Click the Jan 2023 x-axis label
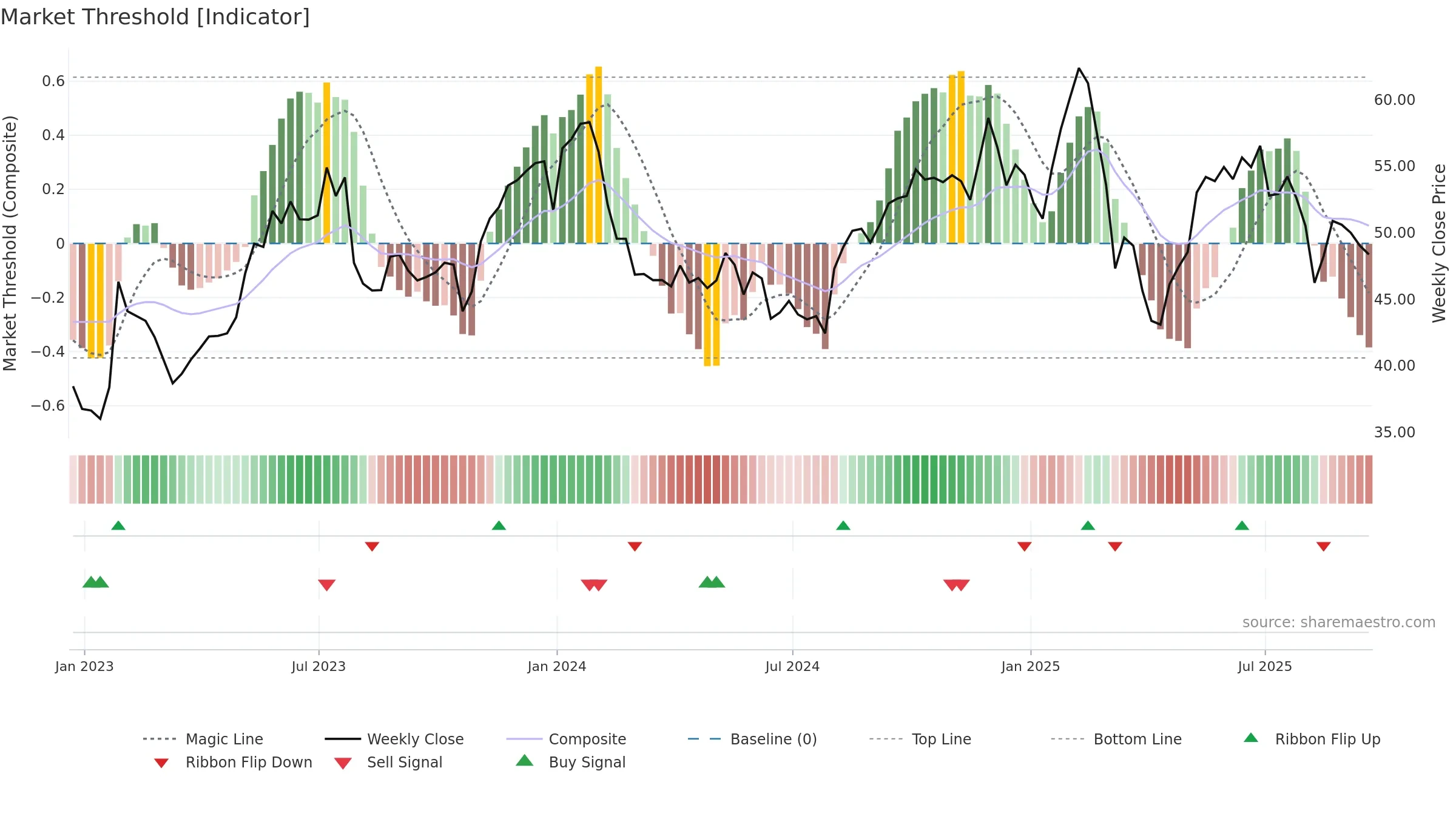The image size is (1456, 819). pos(84,666)
